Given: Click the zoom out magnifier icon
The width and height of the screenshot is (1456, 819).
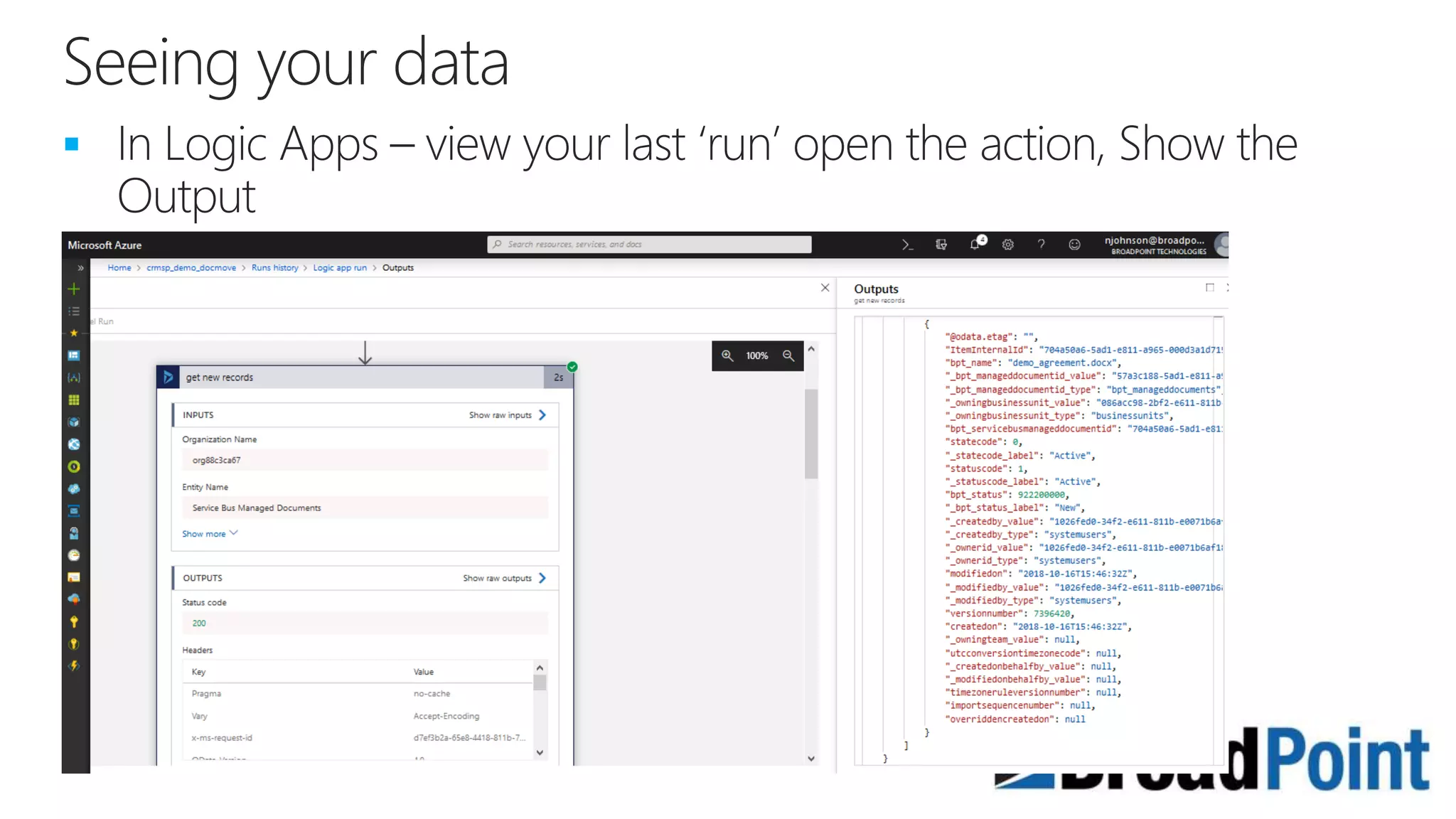Looking at the screenshot, I should point(788,355).
